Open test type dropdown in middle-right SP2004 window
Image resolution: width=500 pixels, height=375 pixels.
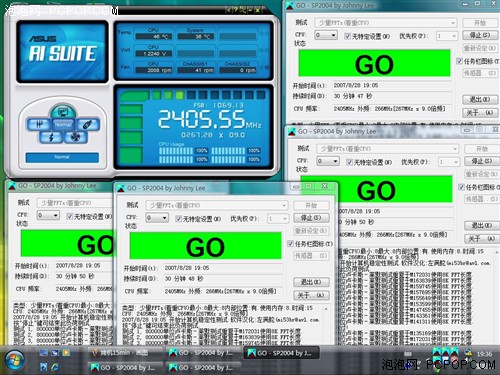click(x=388, y=149)
